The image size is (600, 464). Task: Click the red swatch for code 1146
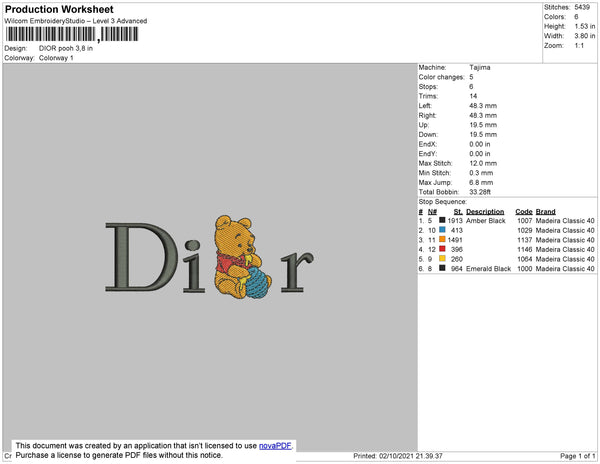pos(442,249)
